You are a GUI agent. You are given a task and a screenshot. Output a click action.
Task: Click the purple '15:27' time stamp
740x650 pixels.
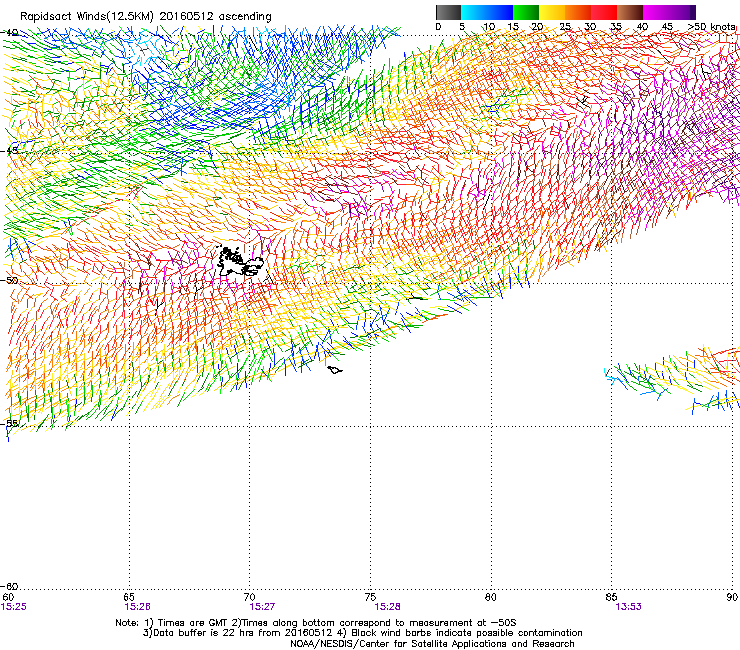tap(262, 607)
